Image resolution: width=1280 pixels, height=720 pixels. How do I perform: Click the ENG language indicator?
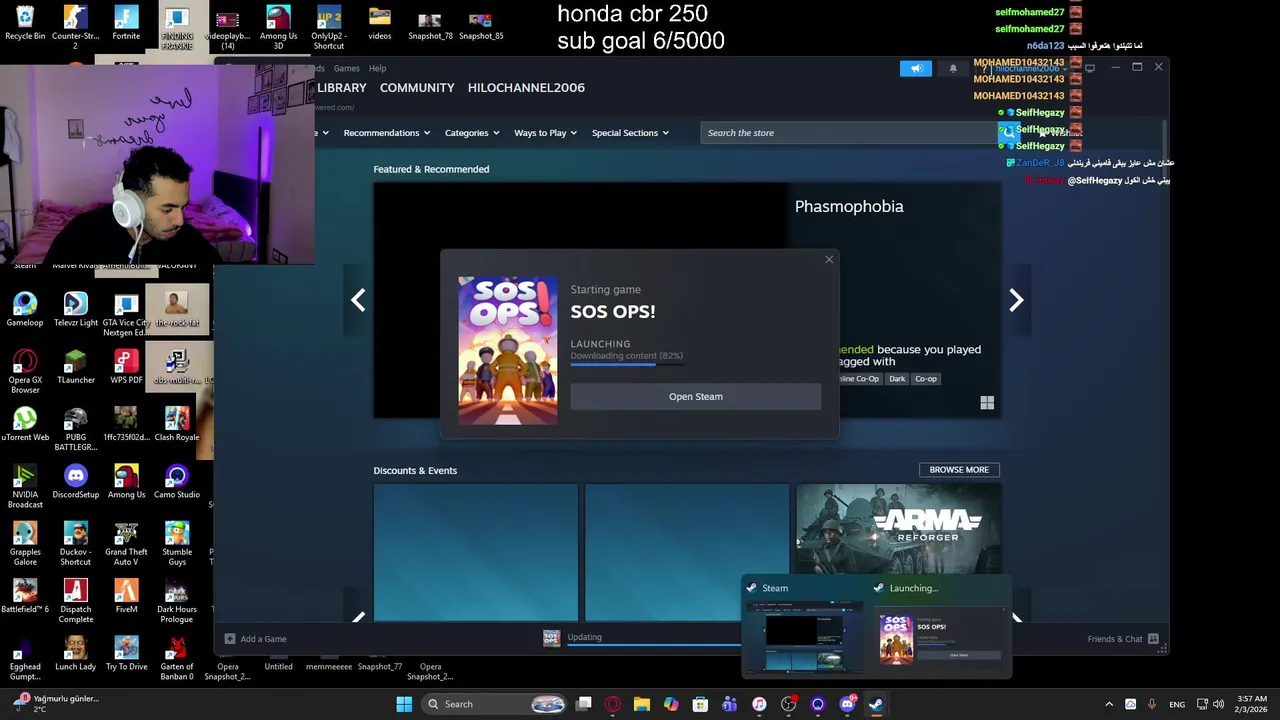(x=1177, y=704)
